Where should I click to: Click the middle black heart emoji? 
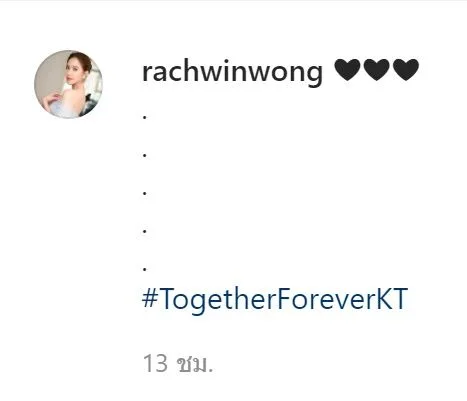point(377,70)
